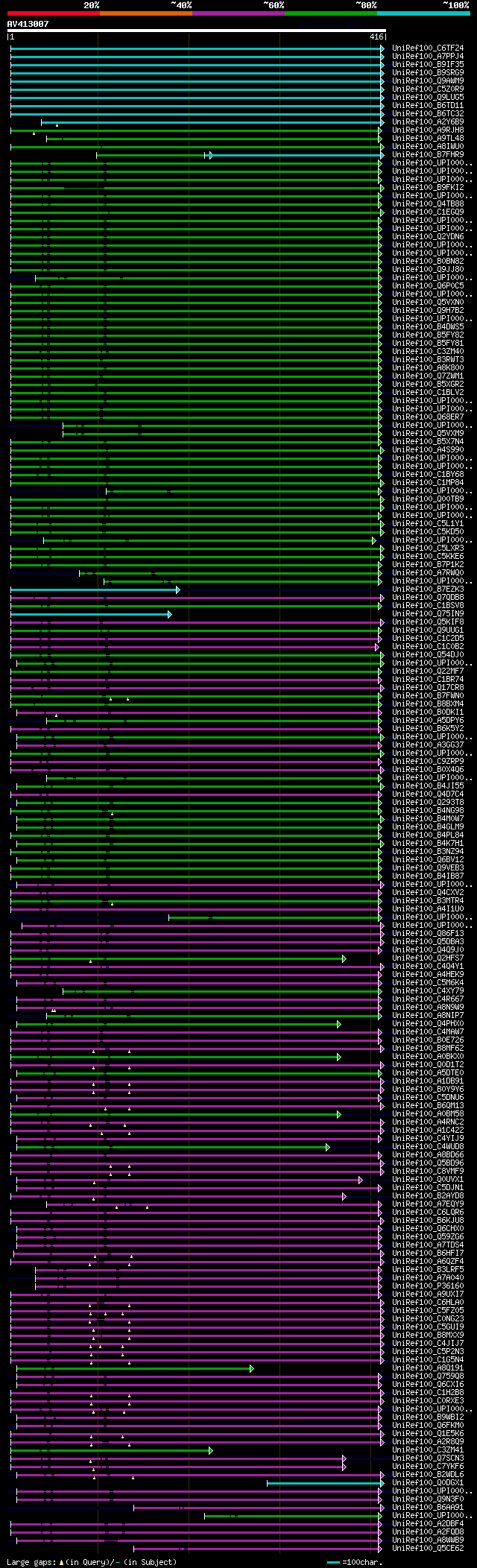Viewport: 477px width, 1568px height.
Task: Select label UniRef100_B6TC32
Action: [428, 114]
